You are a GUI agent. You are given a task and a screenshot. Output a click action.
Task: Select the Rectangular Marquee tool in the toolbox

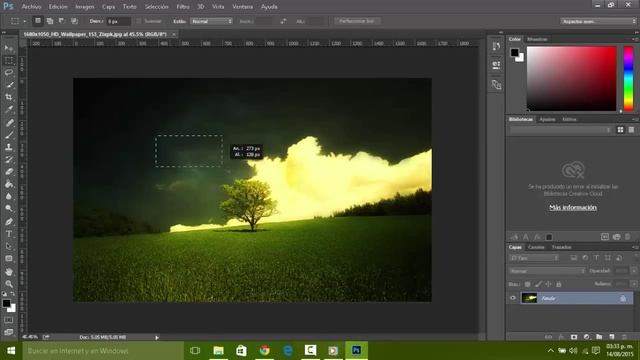pos(9,61)
